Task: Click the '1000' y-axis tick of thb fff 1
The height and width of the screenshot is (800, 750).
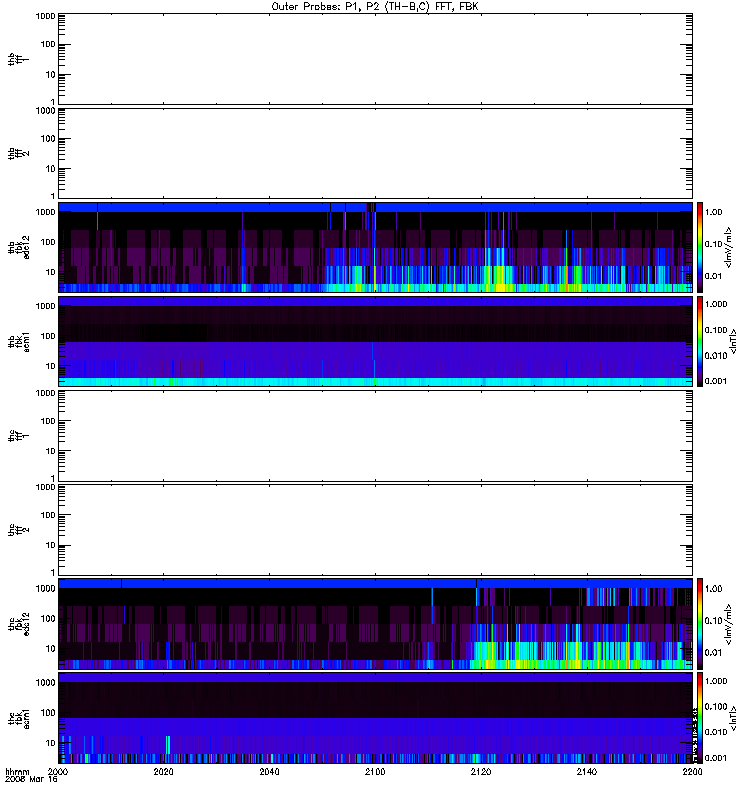Action: pos(45,16)
